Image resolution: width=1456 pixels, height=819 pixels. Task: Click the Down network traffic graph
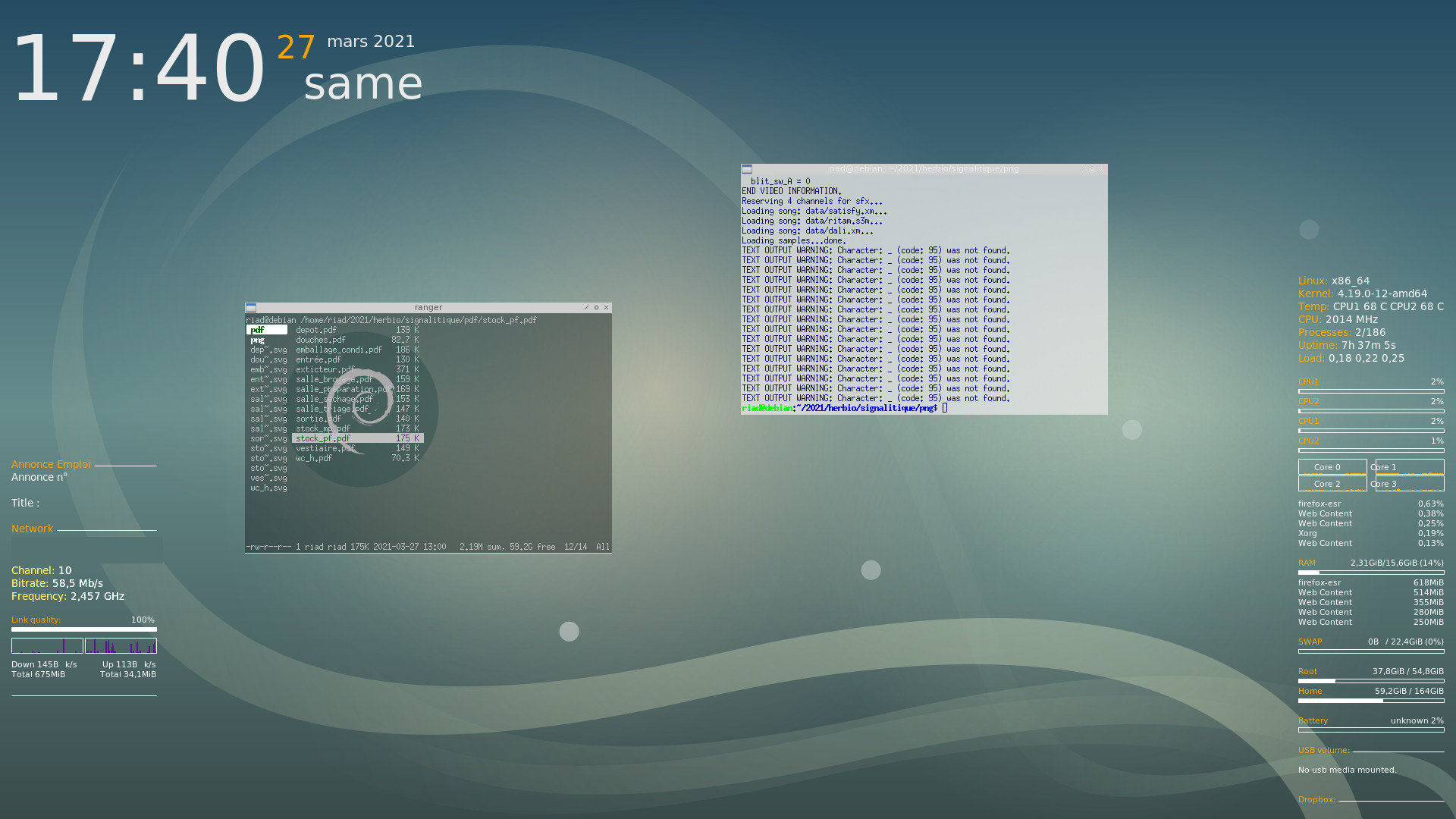[x=47, y=646]
